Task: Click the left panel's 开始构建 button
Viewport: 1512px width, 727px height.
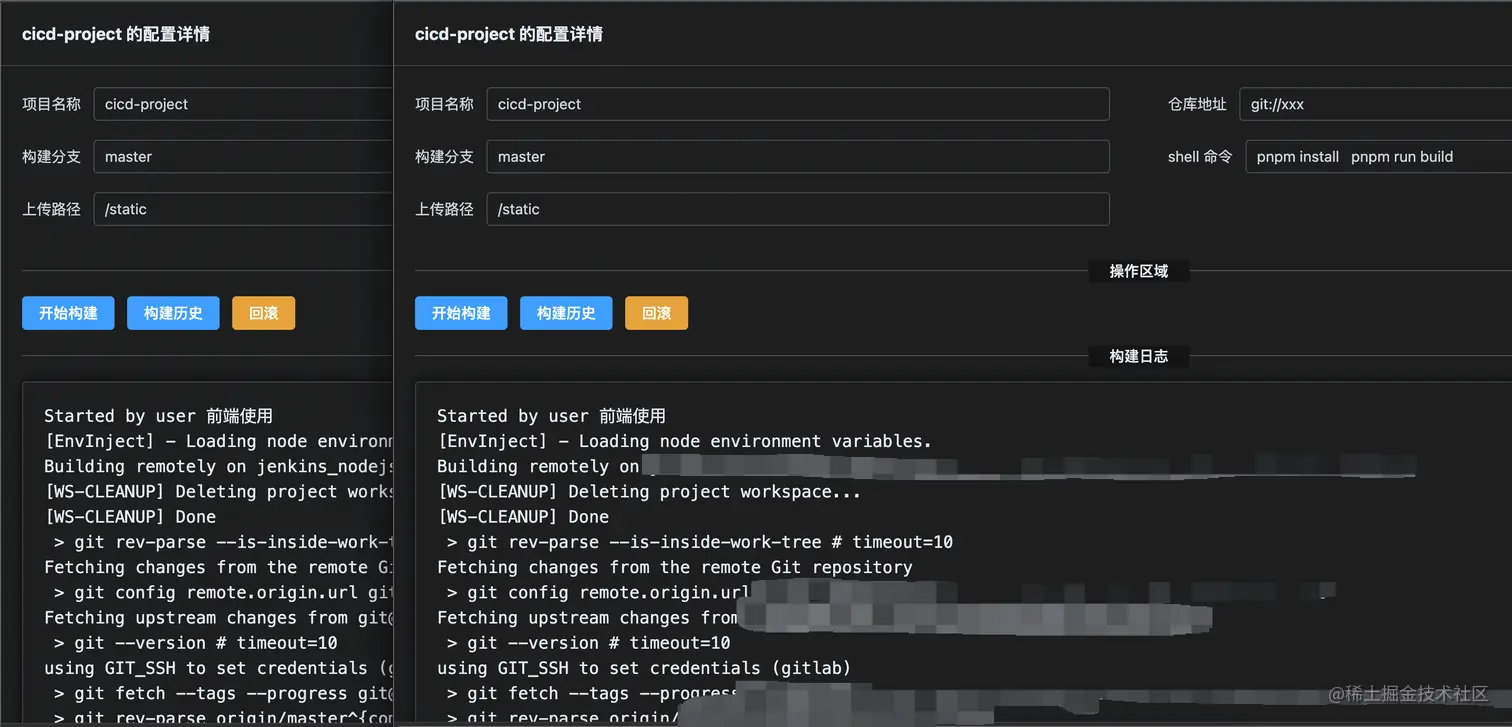Action: click(x=68, y=312)
